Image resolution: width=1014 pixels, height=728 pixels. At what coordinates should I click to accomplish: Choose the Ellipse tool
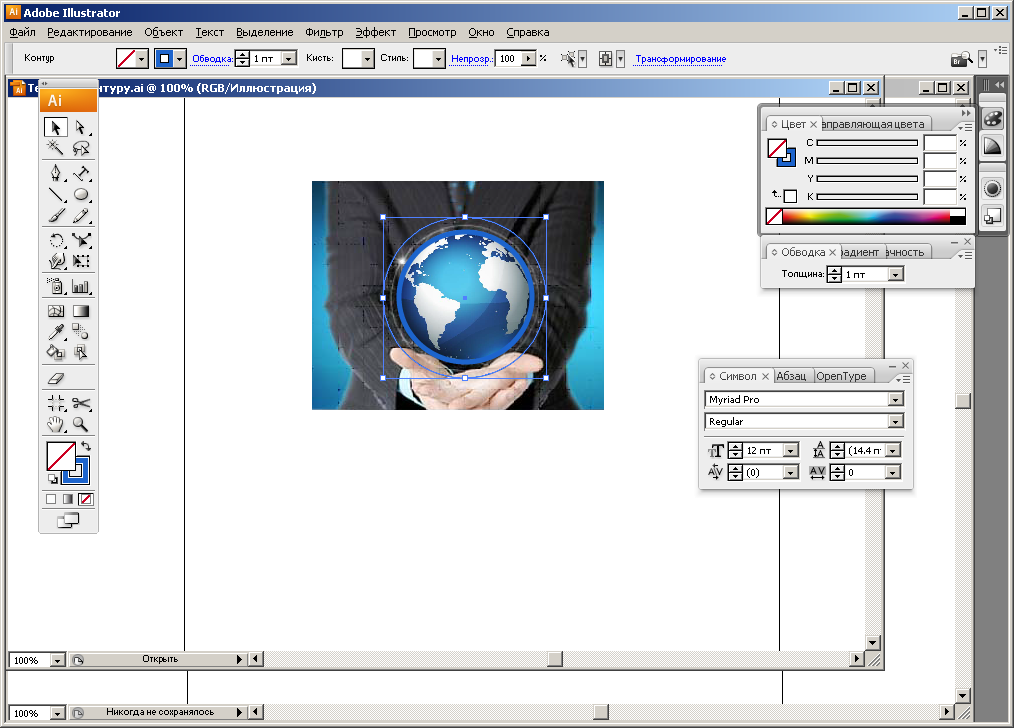pyautogui.click(x=81, y=194)
